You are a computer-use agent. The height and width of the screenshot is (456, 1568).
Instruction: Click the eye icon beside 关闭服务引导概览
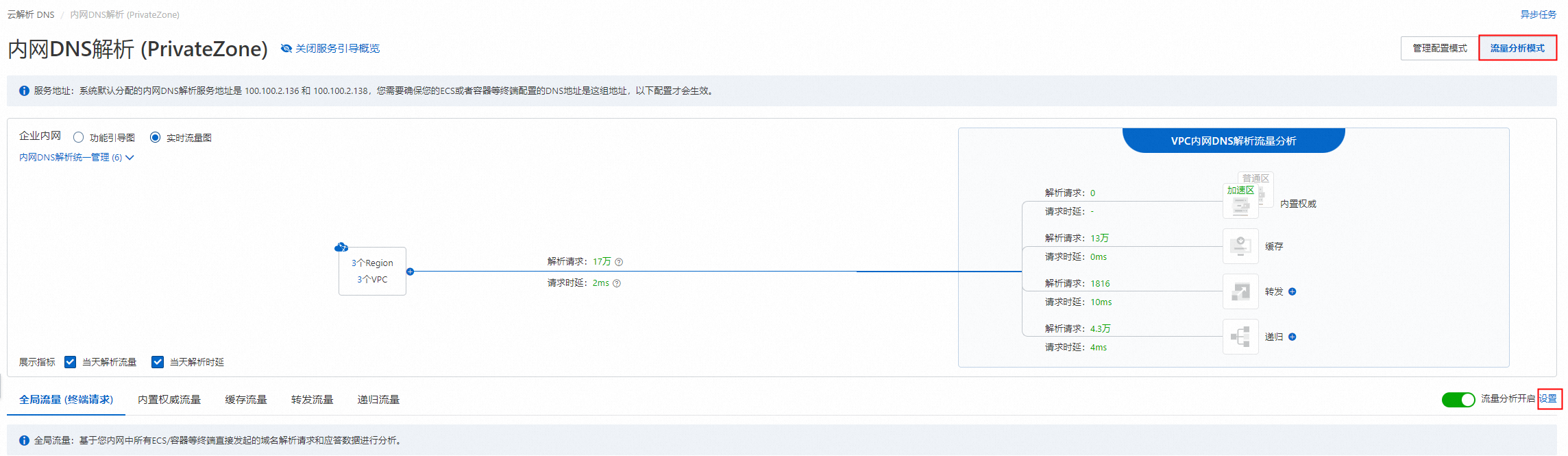286,49
